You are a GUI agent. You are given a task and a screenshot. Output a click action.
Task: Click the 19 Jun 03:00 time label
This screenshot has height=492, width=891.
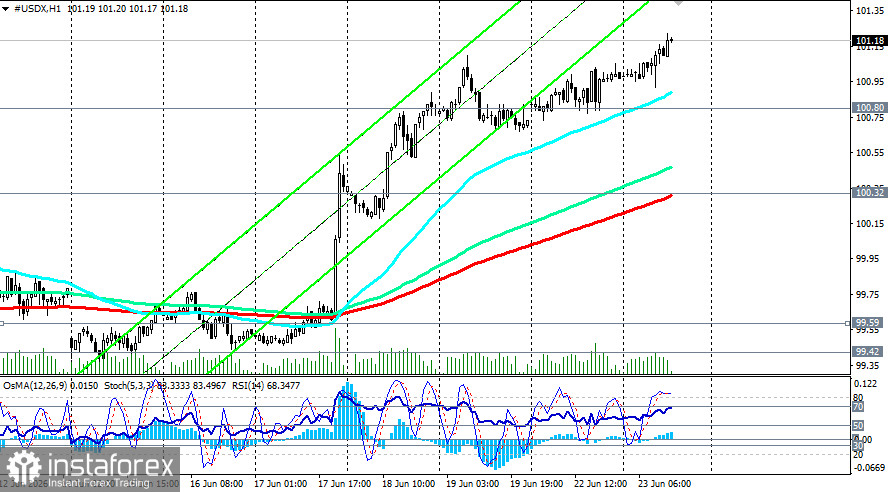click(473, 484)
